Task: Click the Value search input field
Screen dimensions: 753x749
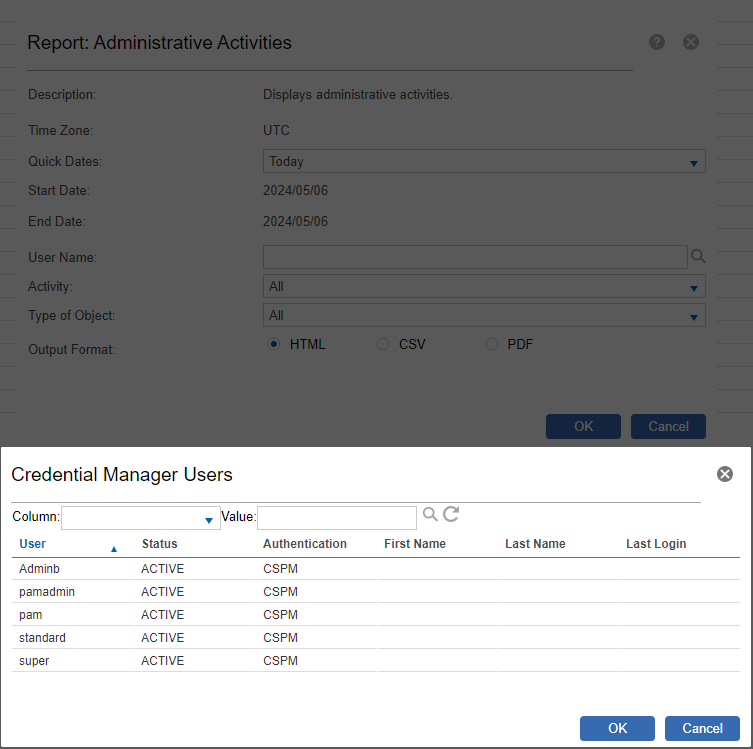Action: [x=337, y=517]
